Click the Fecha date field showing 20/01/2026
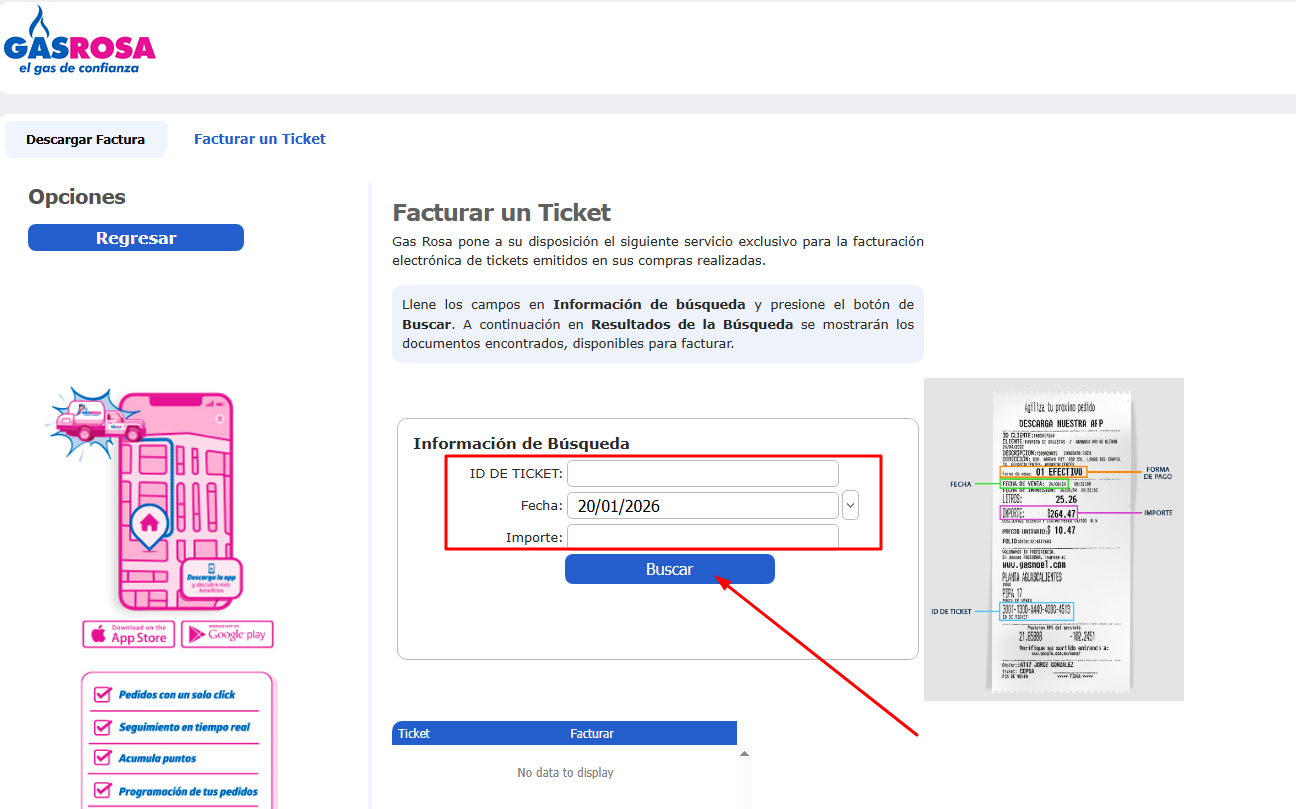Image resolution: width=1296 pixels, height=809 pixels. [702, 505]
